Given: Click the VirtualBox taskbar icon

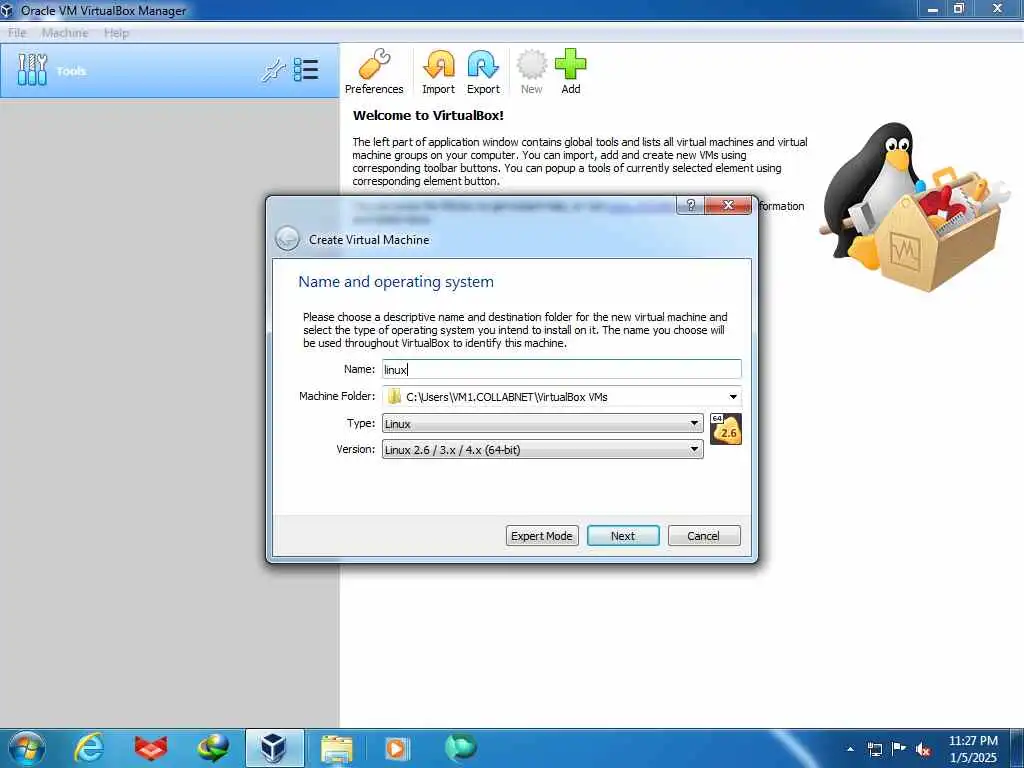Looking at the screenshot, I should 274,748.
